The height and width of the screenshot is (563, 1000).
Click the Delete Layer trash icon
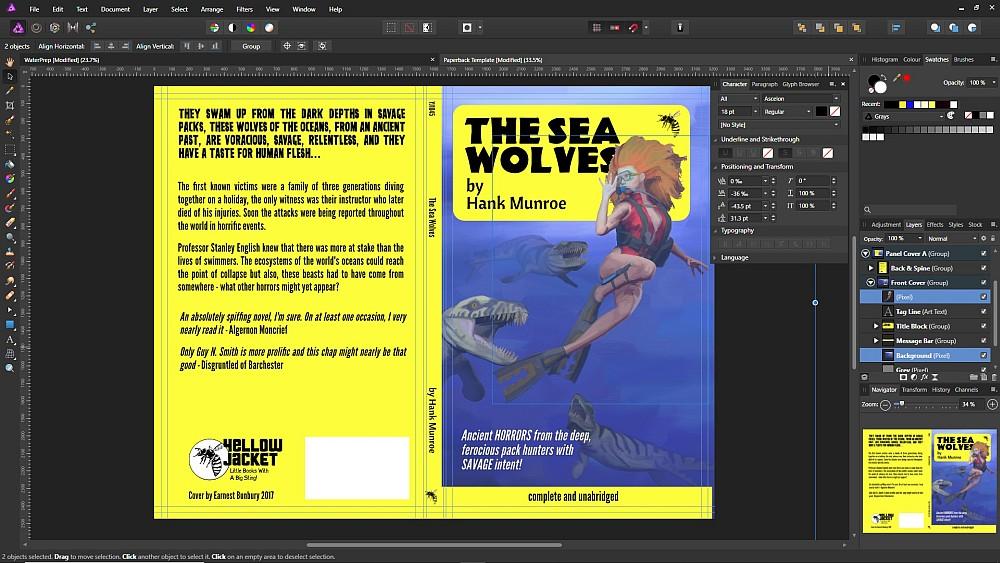coord(994,377)
